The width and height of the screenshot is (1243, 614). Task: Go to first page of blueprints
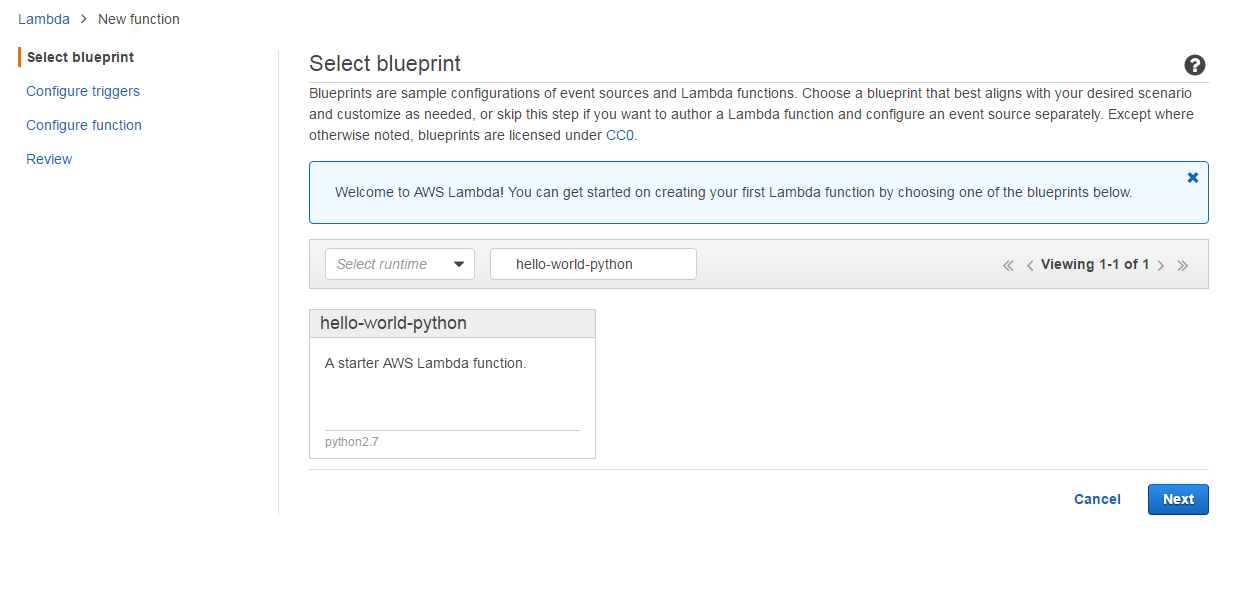coord(1008,265)
